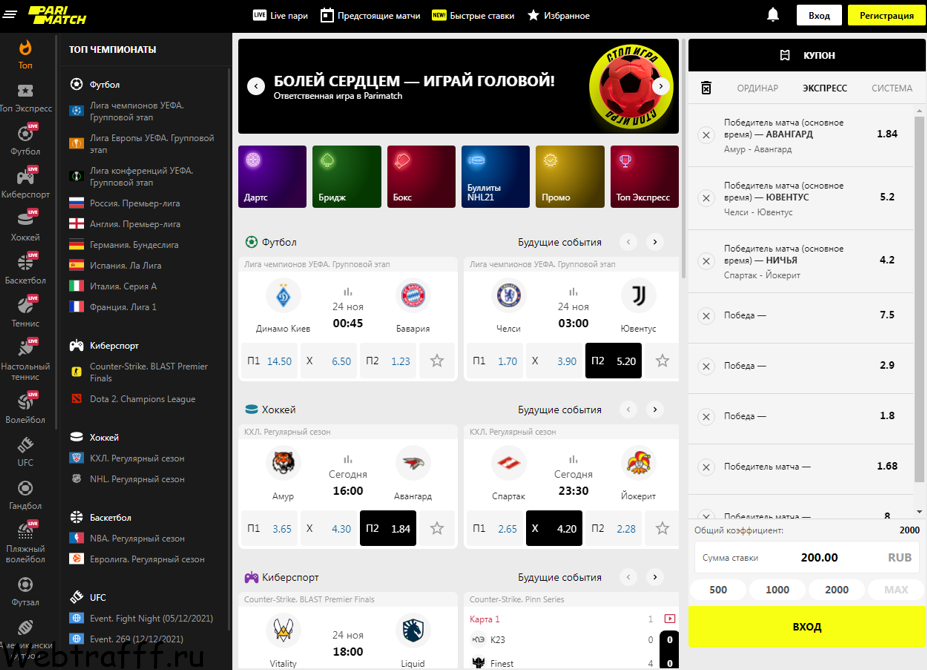Image resolution: width=927 pixels, height=670 pixels.
Task: Open KХЛ. Регулярный сезон sidebar link
Action: pyautogui.click(x=137, y=458)
